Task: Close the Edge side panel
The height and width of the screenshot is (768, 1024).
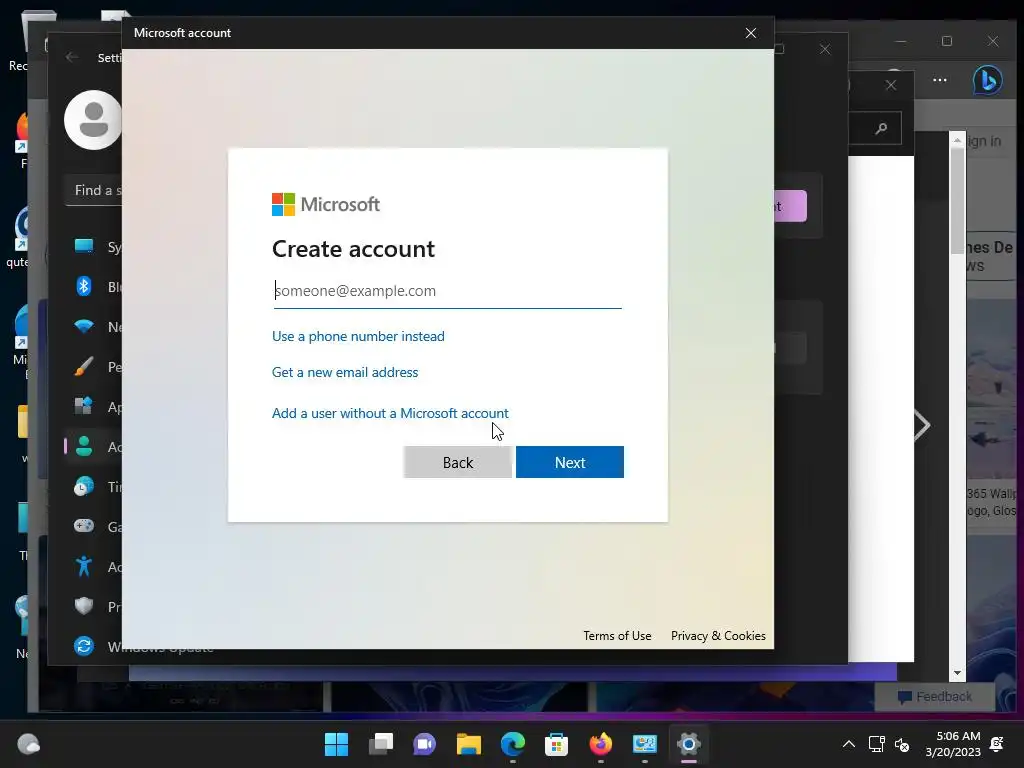Action: [x=891, y=85]
